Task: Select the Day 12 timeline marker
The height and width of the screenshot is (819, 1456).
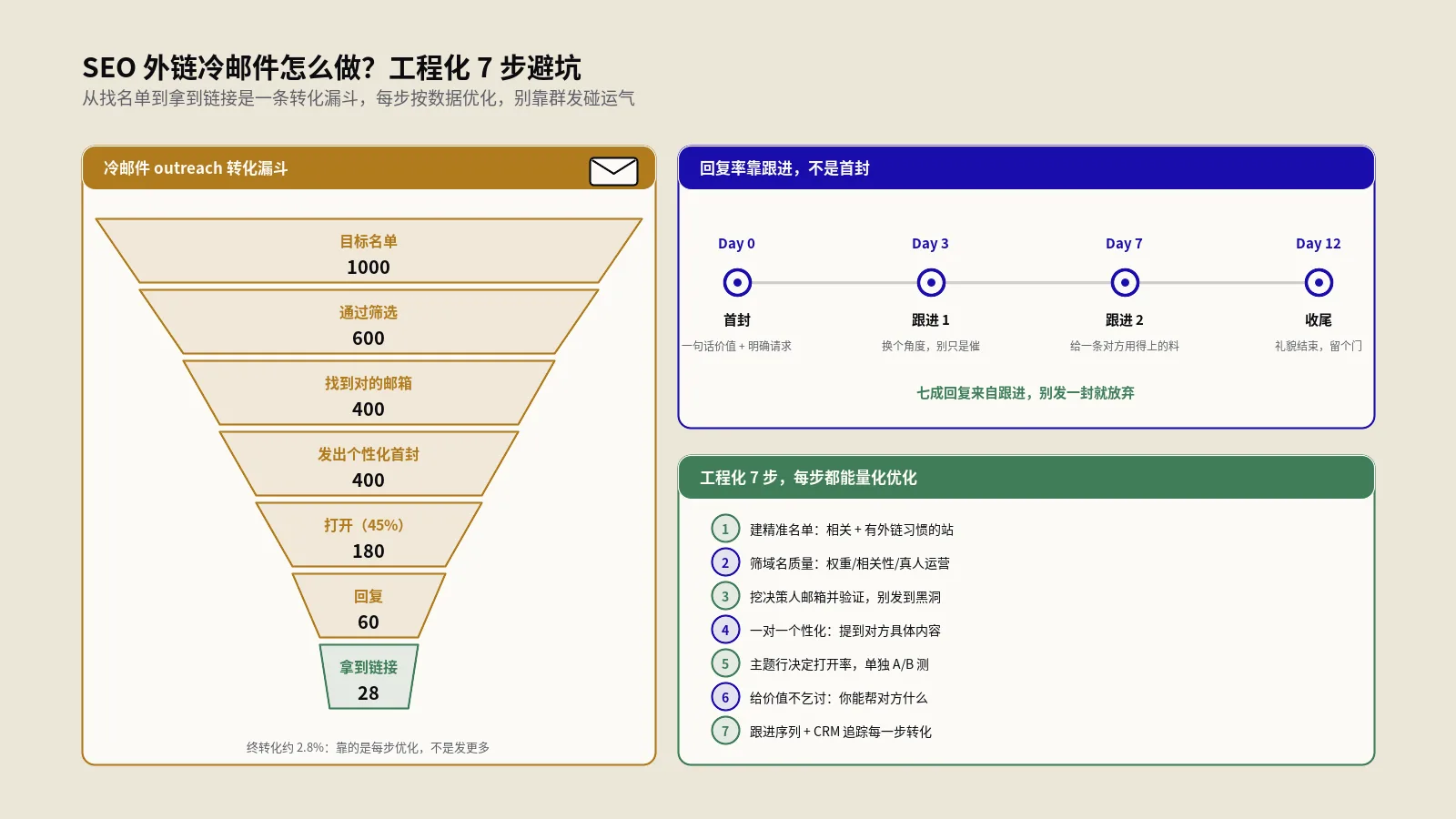Action: click(x=1319, y=283)
